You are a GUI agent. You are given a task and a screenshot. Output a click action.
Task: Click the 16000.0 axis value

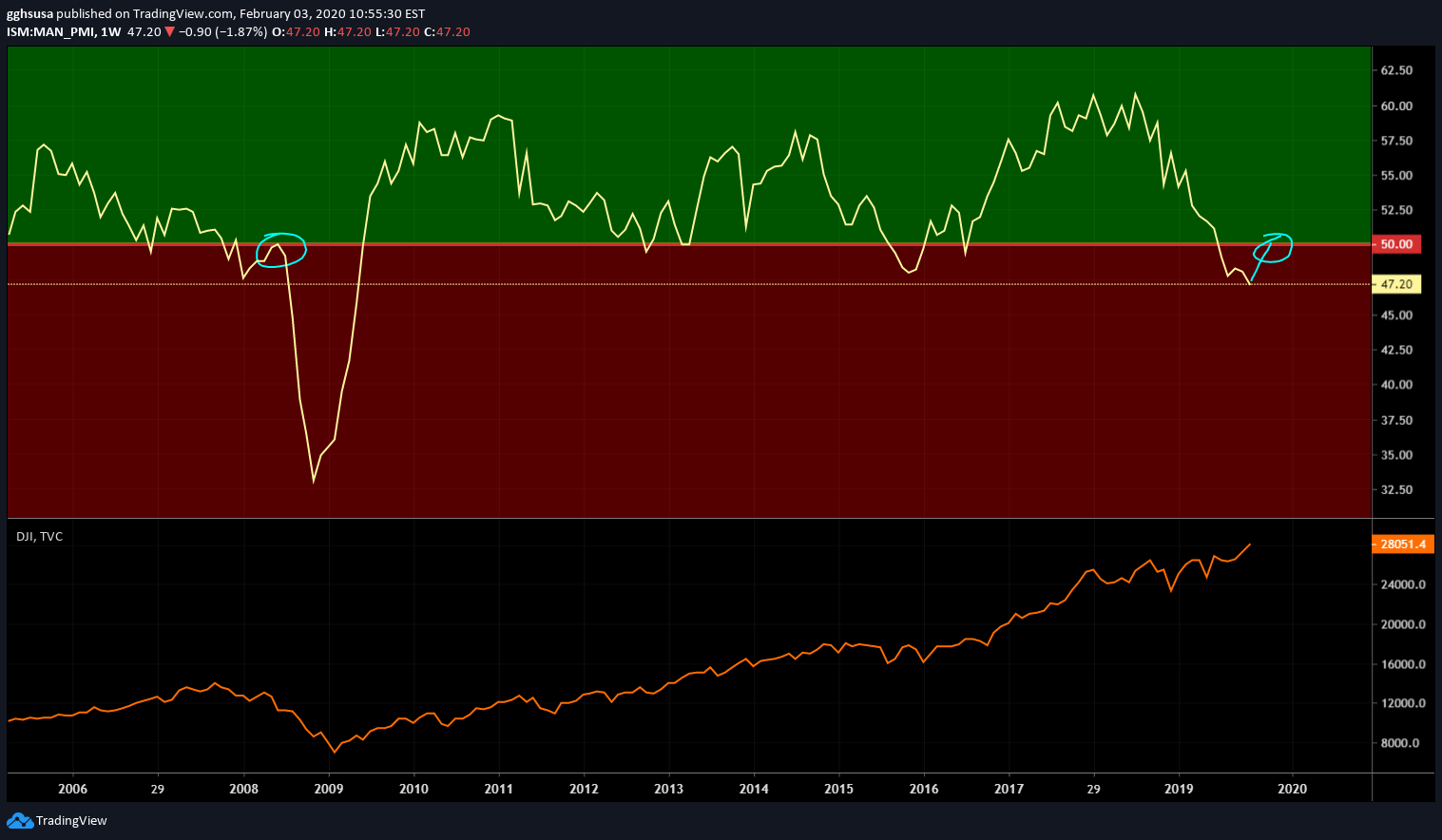pyautogui.click(x=1403, y=664)
